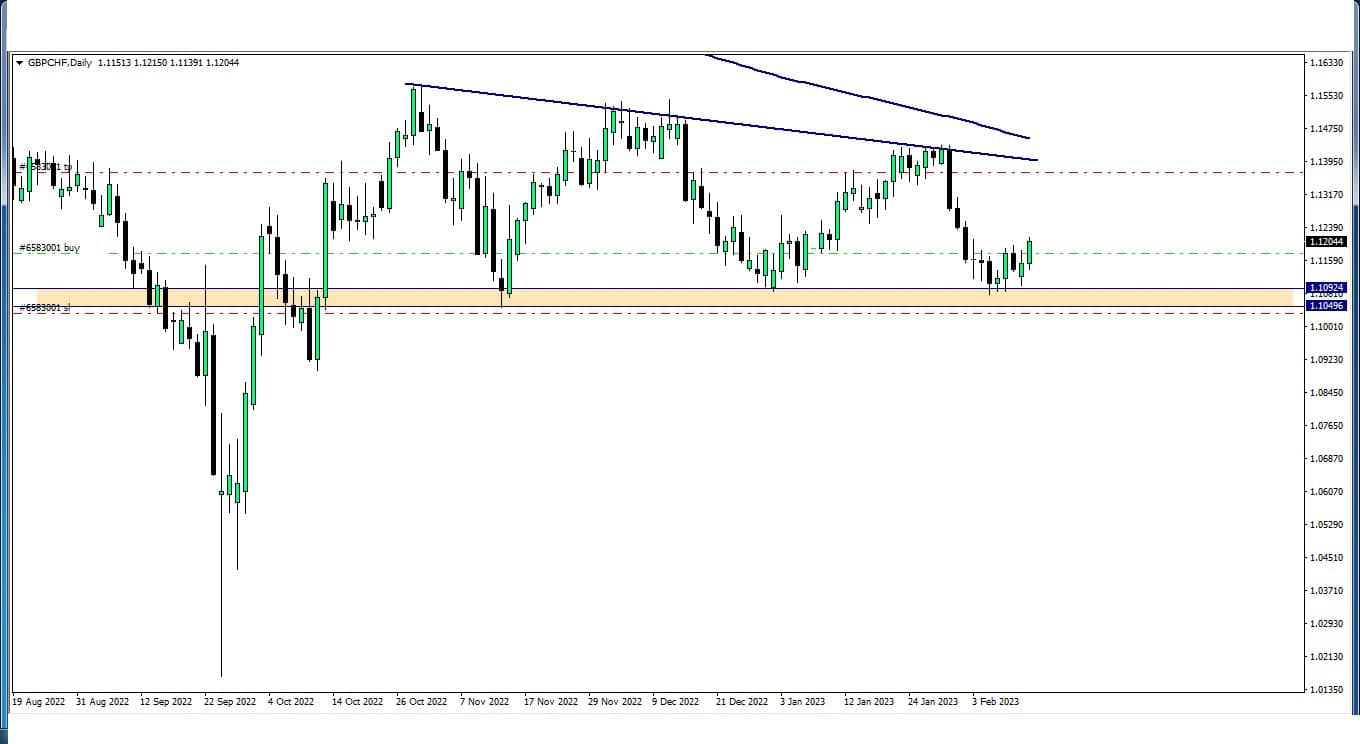Click the 1.05290 price scale label
Image resolution: width=1360 pixels, height=744 pixels.
pyautogui.click(x=1326, y=525)
